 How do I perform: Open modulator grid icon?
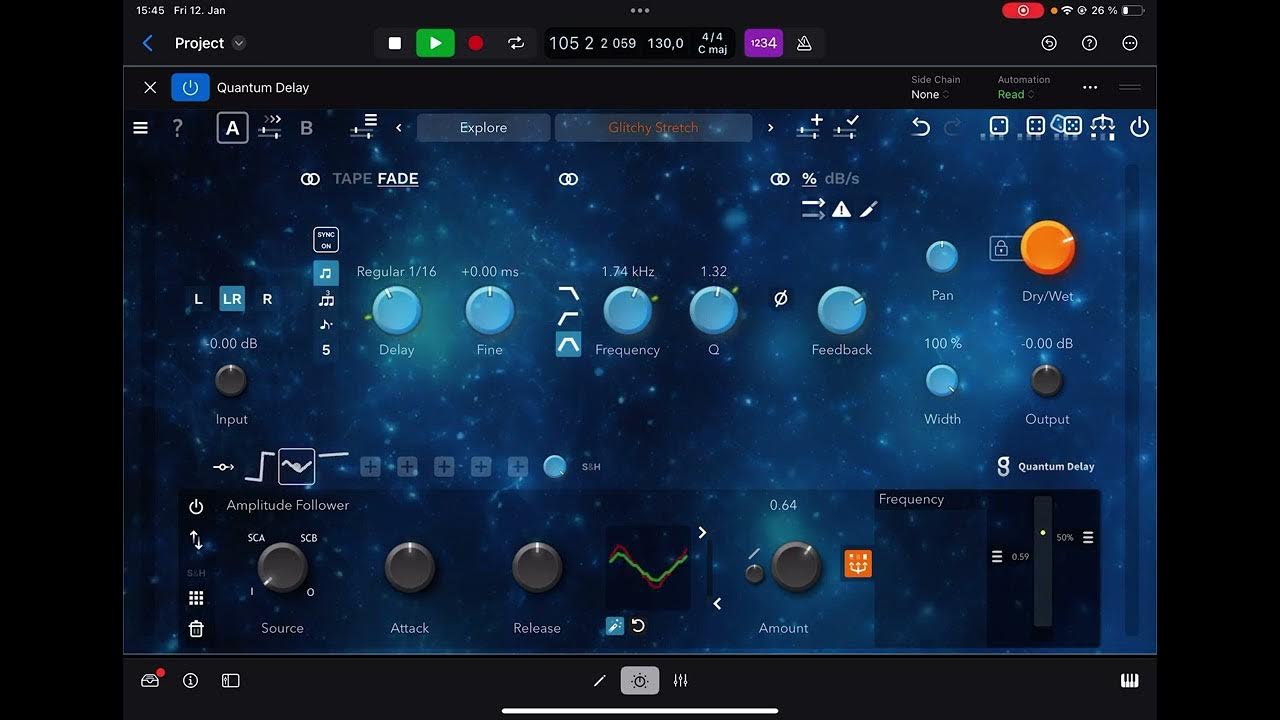click(196, 598)
